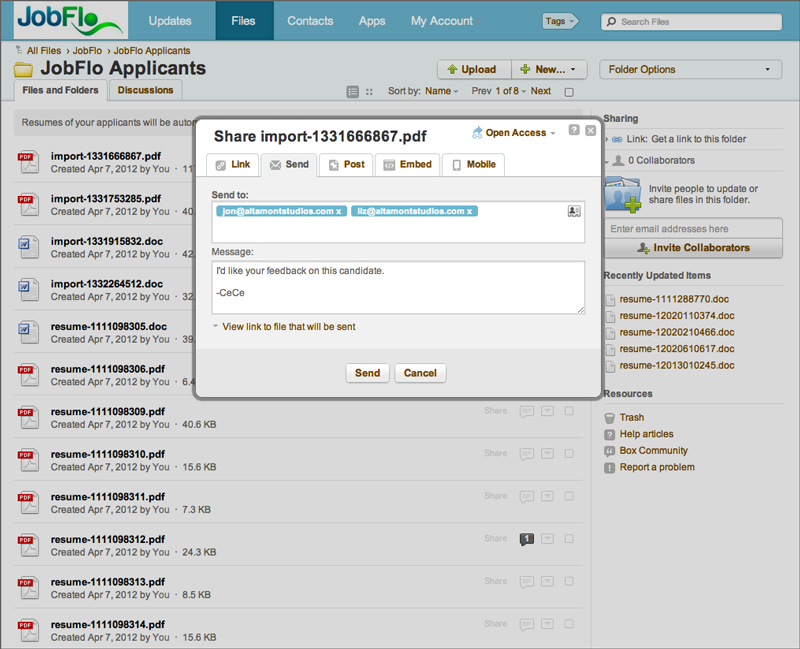
Task: Check the box for resume-1111098313.pdf
Action: 569,582
